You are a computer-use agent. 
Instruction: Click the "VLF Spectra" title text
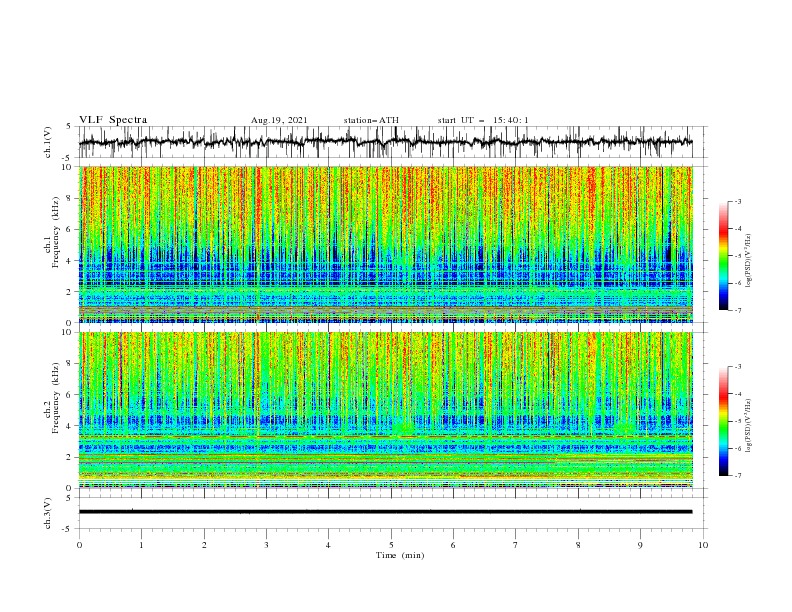click(x=113, y=120)
